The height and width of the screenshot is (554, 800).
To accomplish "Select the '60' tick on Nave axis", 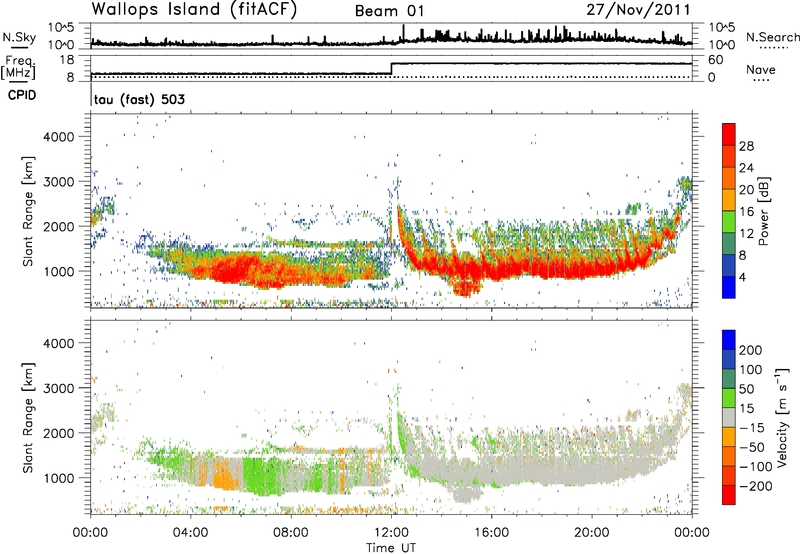I will pos(715,60).
